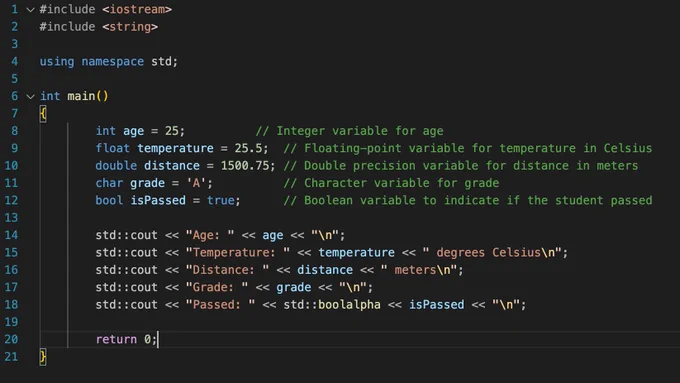The width and height of the screenshot is (680, 383).
Task: Click the "Age: " string literal
Action: (x=210, y=235)
